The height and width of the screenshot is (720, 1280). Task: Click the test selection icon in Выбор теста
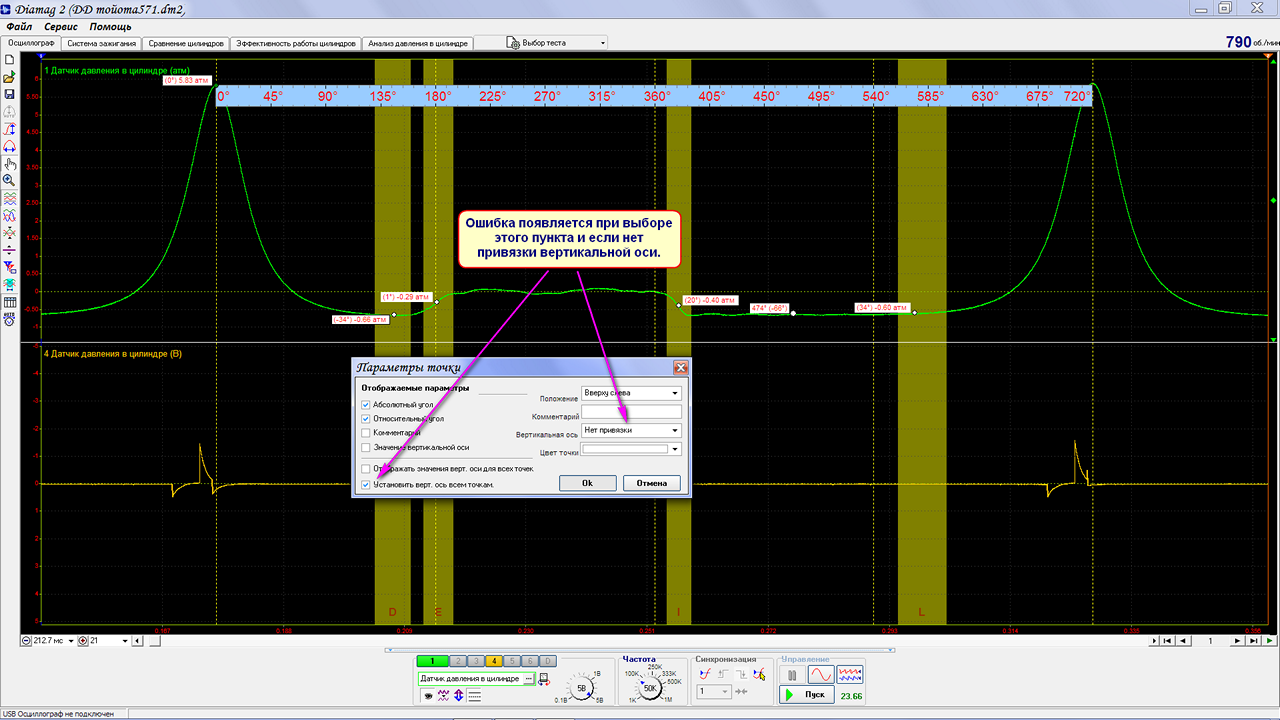pos(513,43)
